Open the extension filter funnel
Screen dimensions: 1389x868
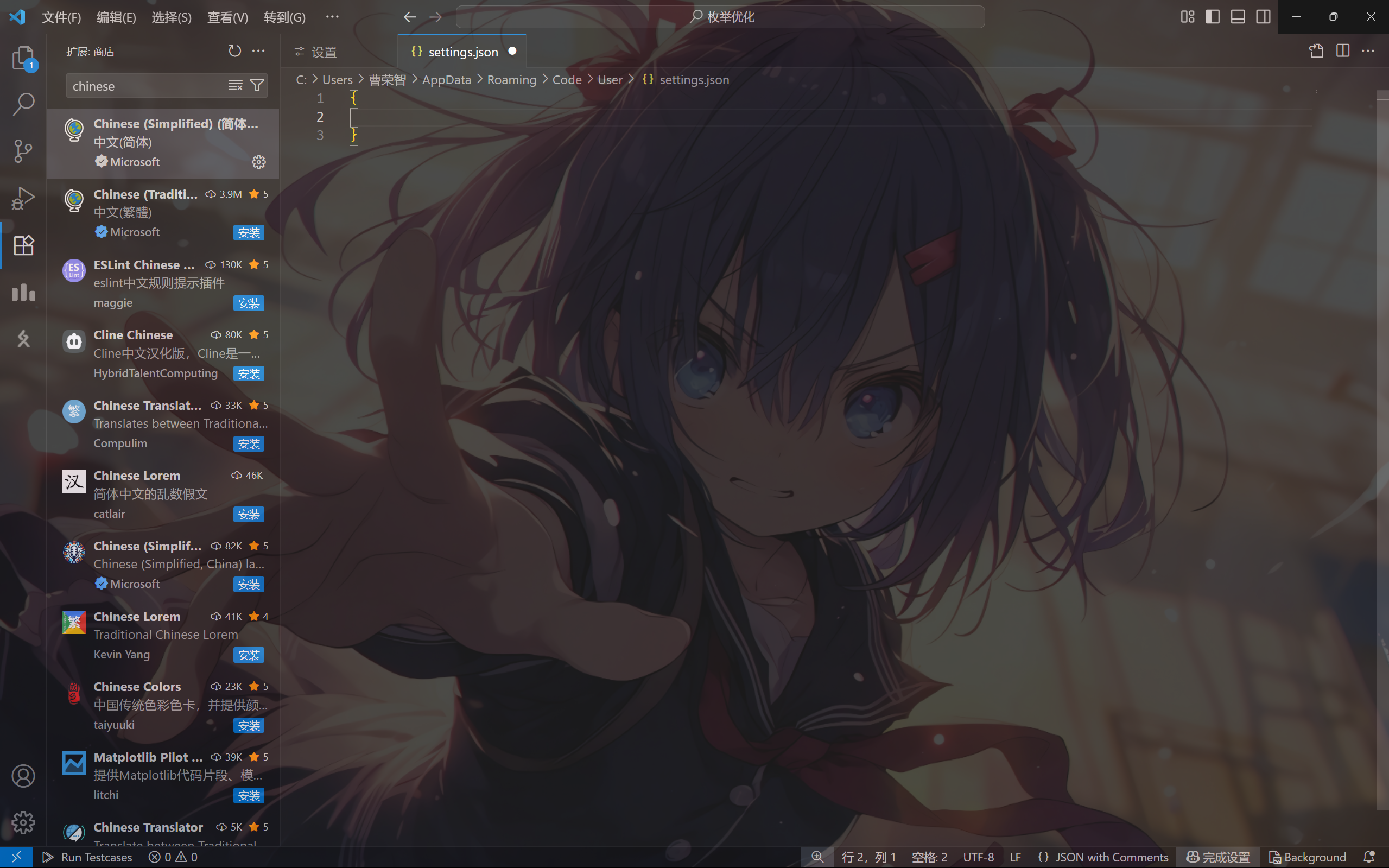(257, 86)
